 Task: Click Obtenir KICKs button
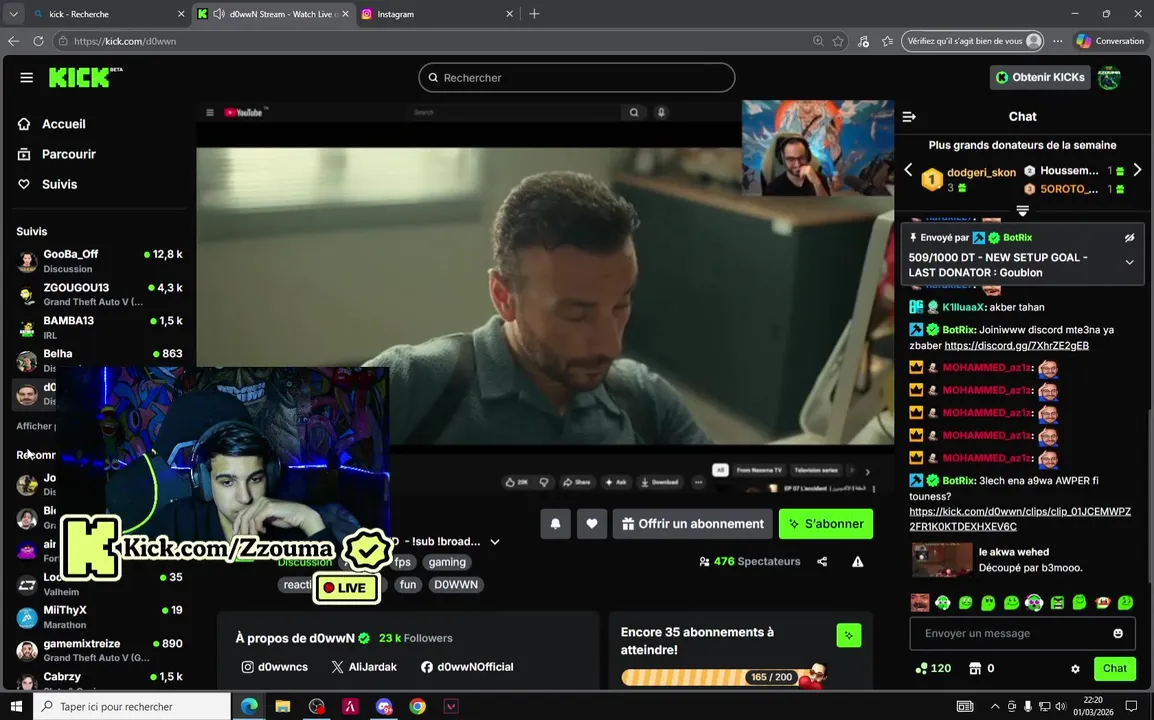tap(1040, 77)
